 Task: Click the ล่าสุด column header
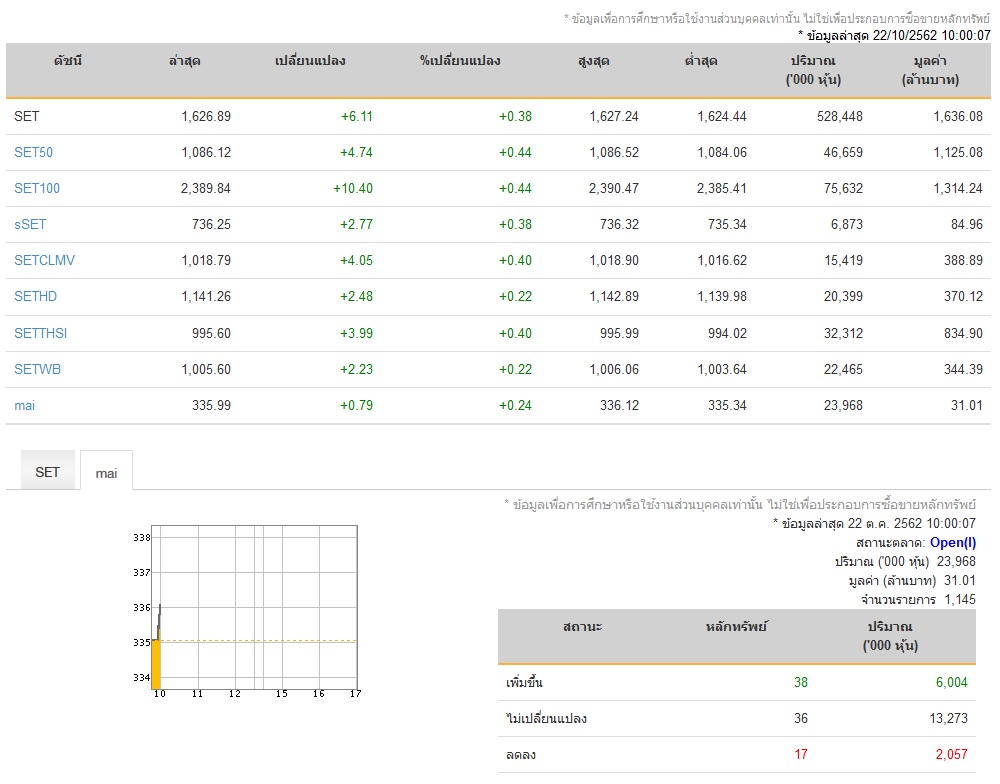click(184, 61)
